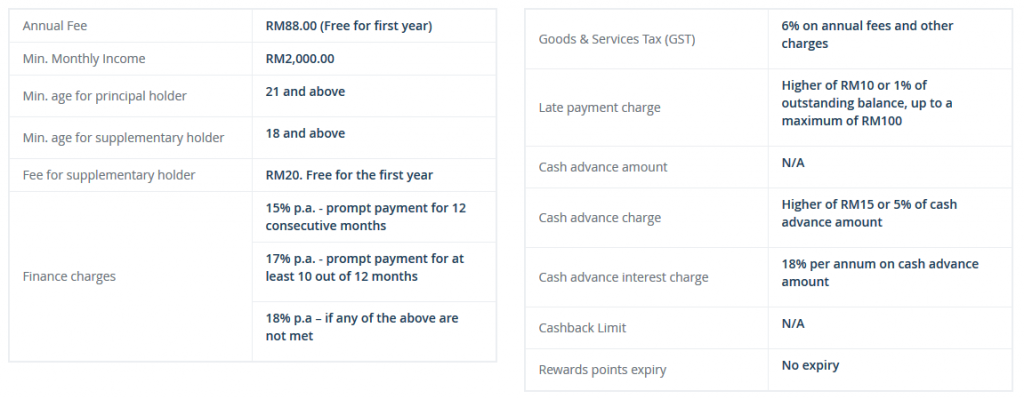This screenshot has width=1024, height=399.
Task: Click the Cash advance charge label
Action: click(600, 218)
